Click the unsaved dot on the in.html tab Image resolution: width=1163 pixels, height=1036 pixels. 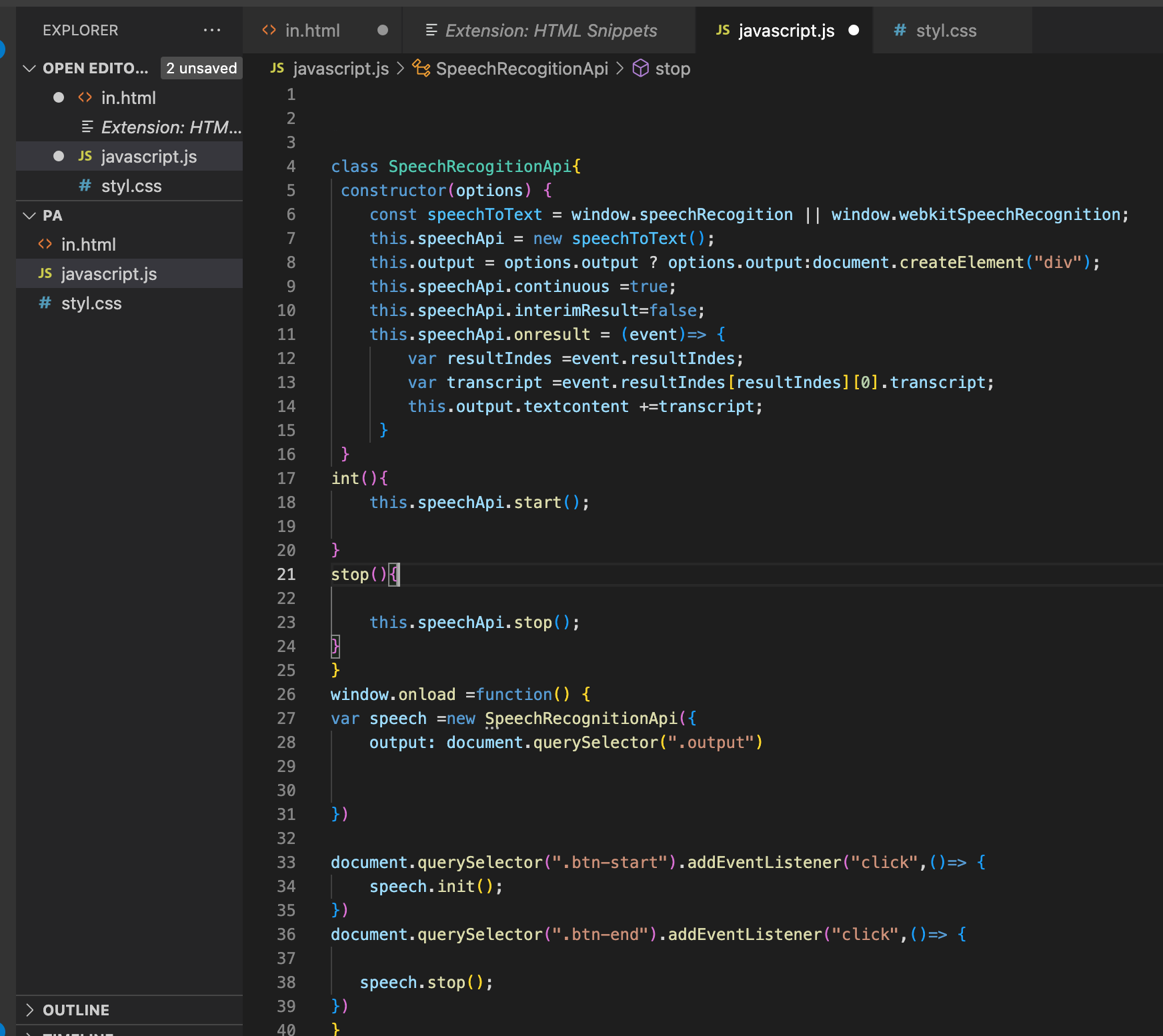click(x=383, y=30)
